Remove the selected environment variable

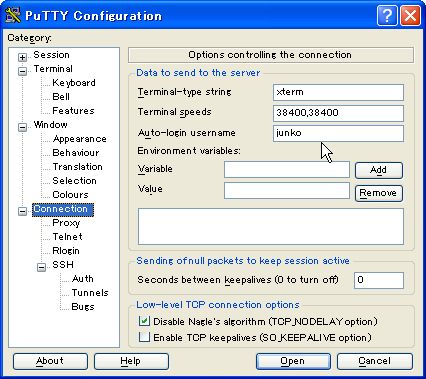[379, 193]
